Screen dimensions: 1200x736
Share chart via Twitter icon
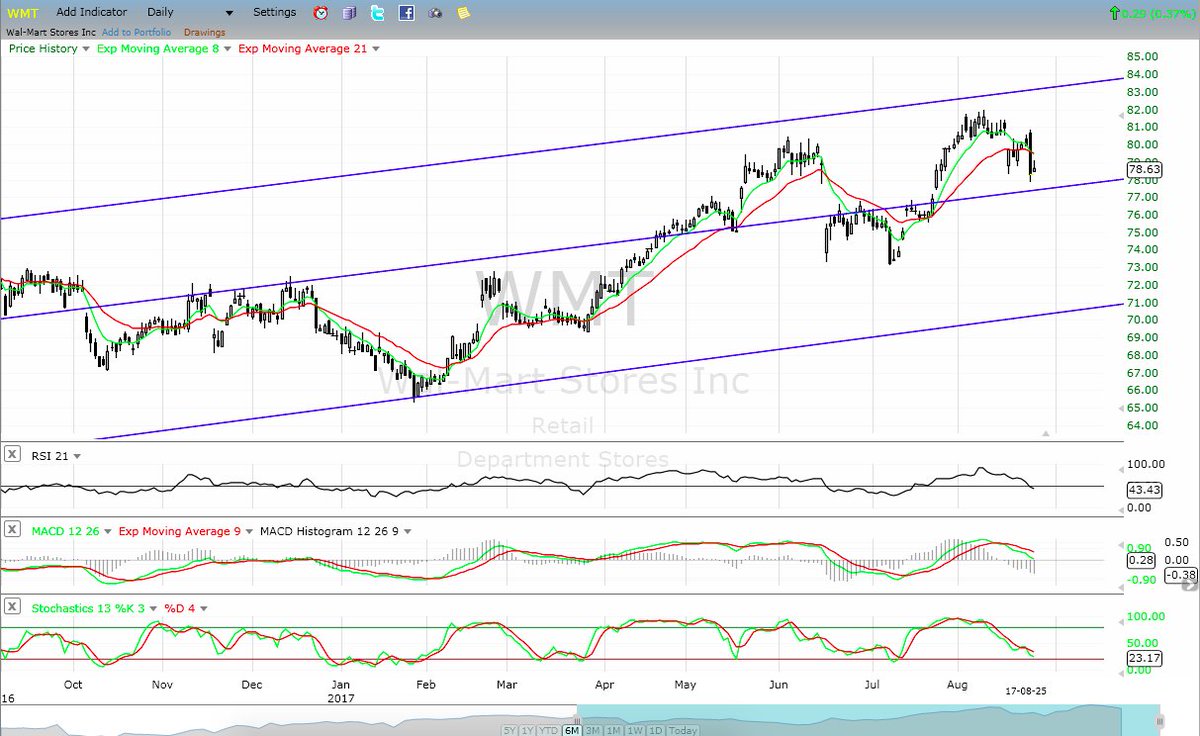click(377, 13)
